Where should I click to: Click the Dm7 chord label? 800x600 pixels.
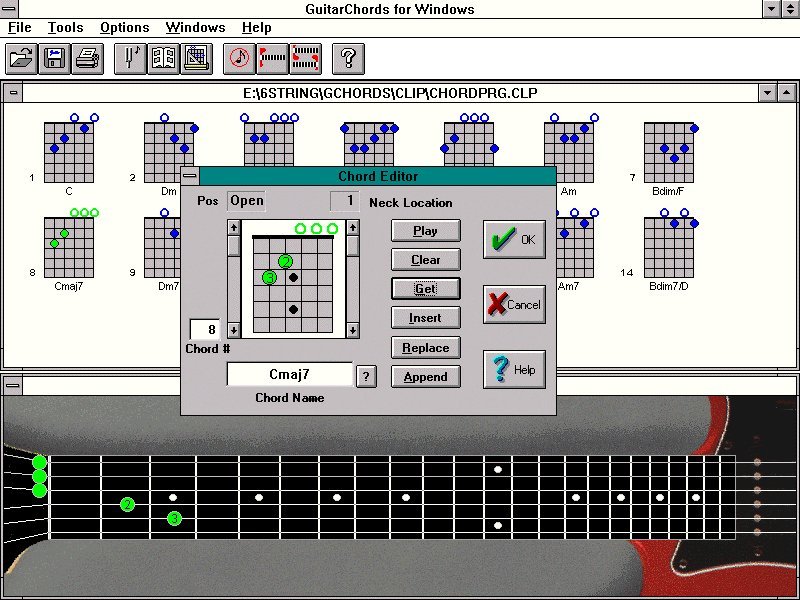pos(168,286)
